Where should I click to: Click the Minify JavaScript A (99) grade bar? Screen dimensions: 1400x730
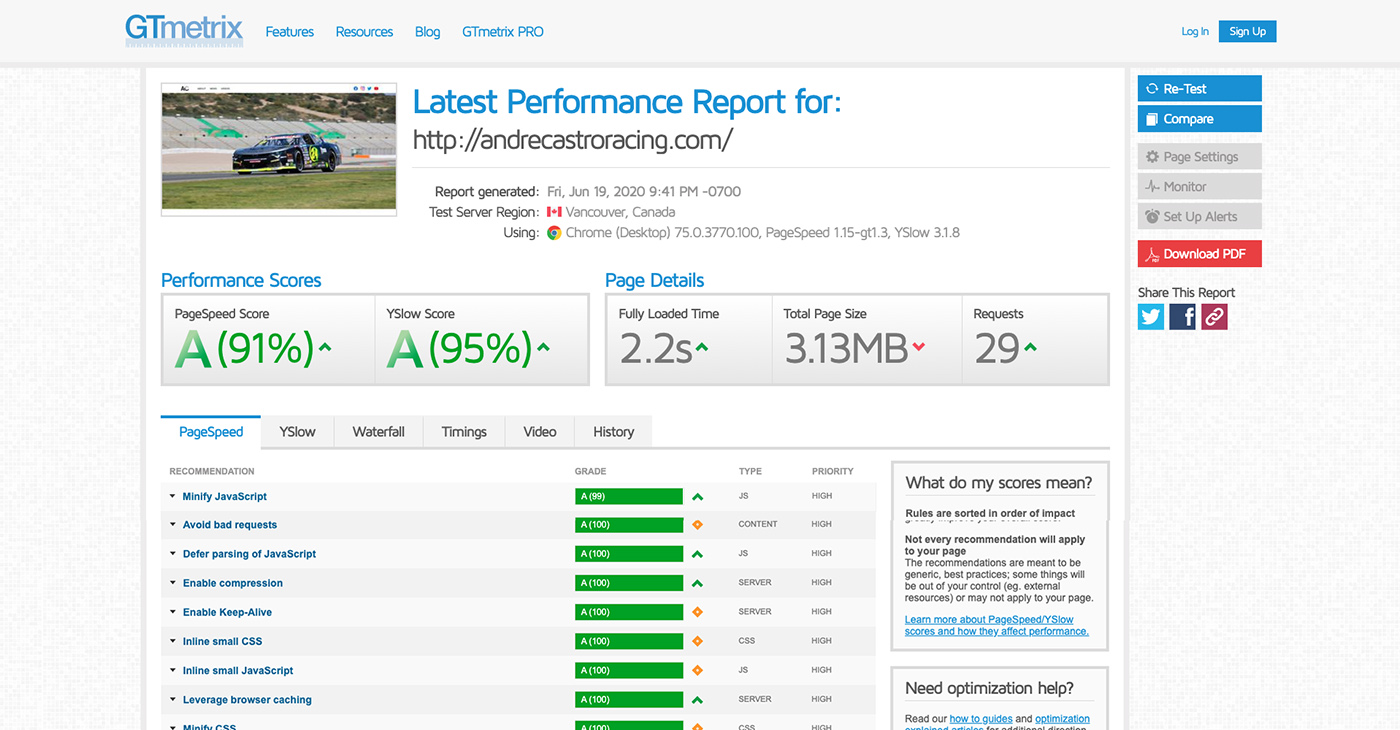coord(629,496)
